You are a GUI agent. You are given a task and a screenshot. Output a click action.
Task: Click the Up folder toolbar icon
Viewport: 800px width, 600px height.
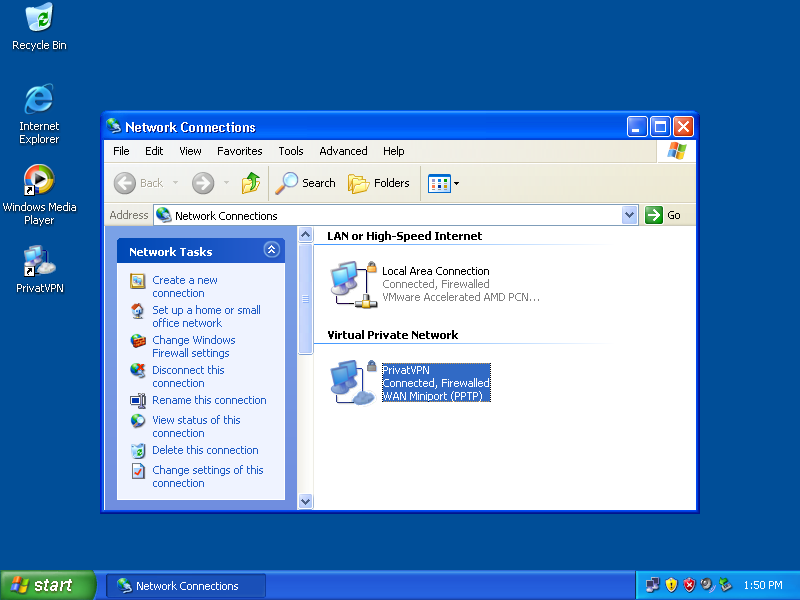coord(251,183)
